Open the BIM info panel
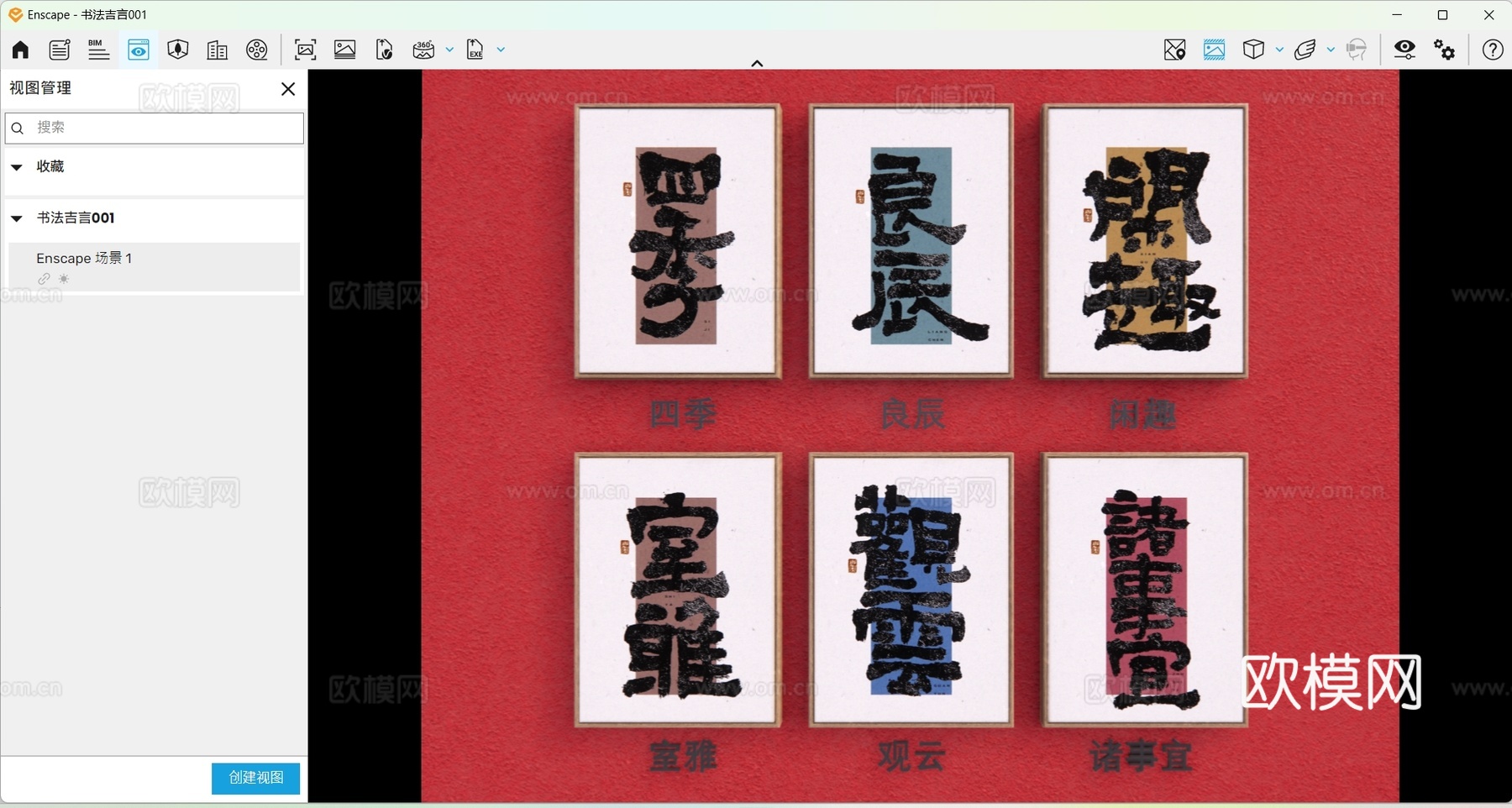The width and height of the screenshot is (1512, 808). (98, 50)
